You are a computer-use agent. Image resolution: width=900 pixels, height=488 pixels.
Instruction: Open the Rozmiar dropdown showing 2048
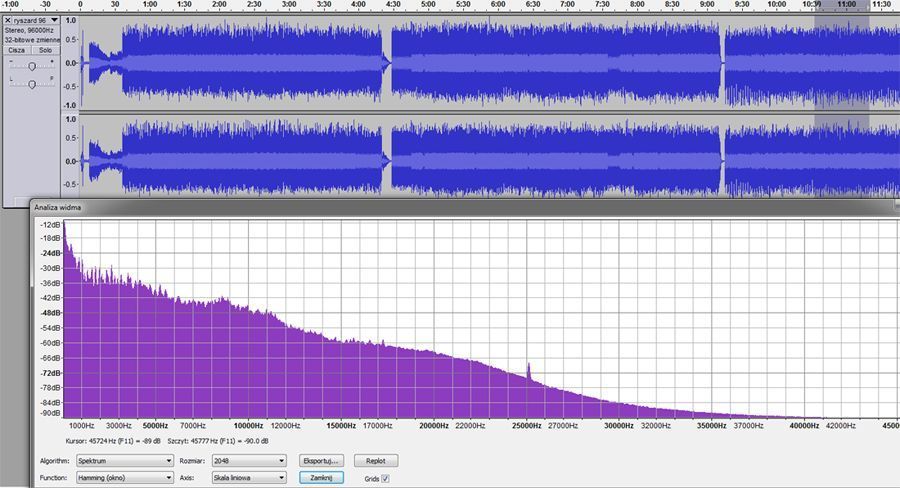(249, 460)
